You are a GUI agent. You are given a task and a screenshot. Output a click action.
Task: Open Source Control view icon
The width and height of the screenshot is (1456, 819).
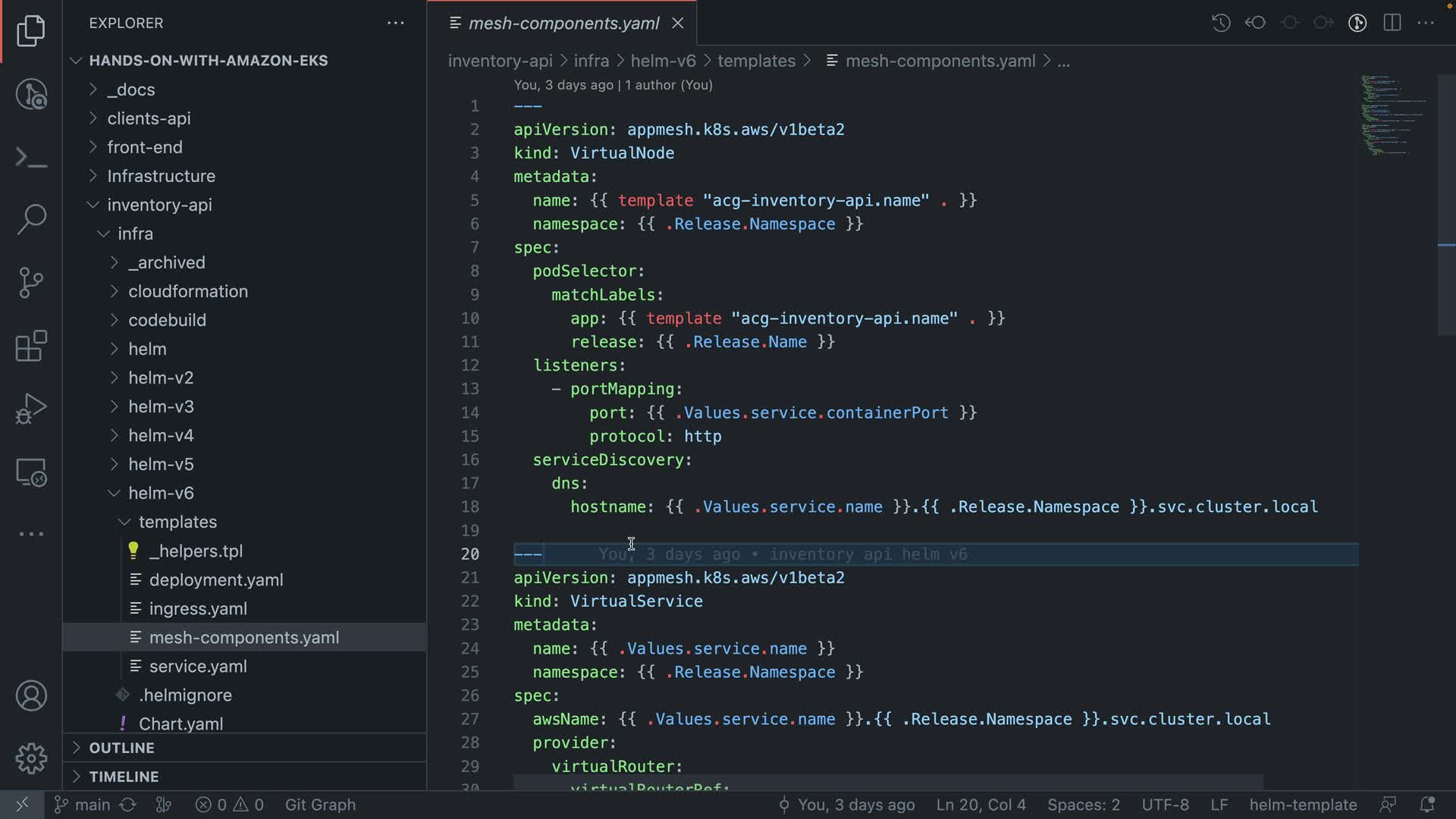(x=31, y=283)
